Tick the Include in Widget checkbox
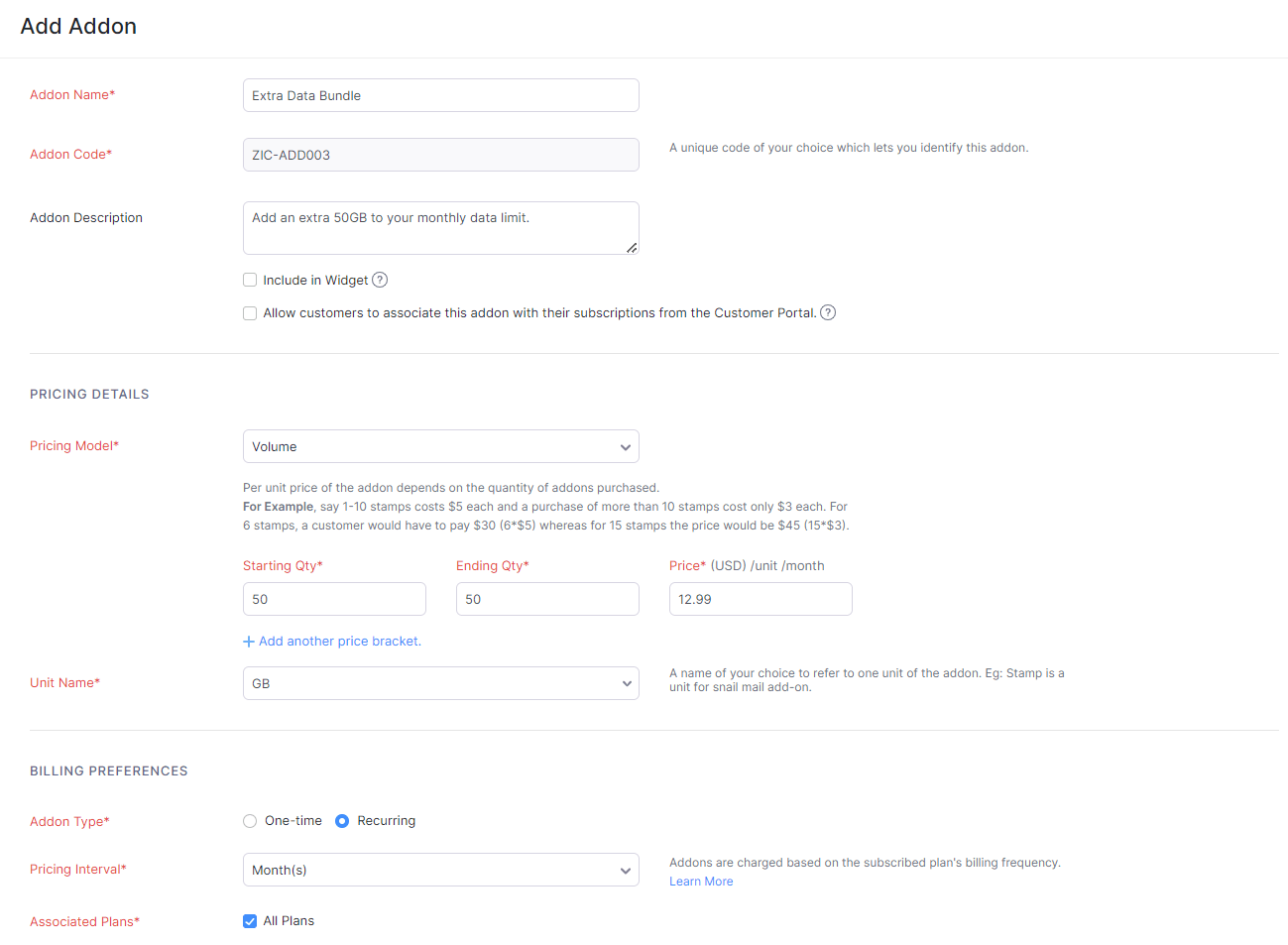1288x945 pixels. (250, 280)
